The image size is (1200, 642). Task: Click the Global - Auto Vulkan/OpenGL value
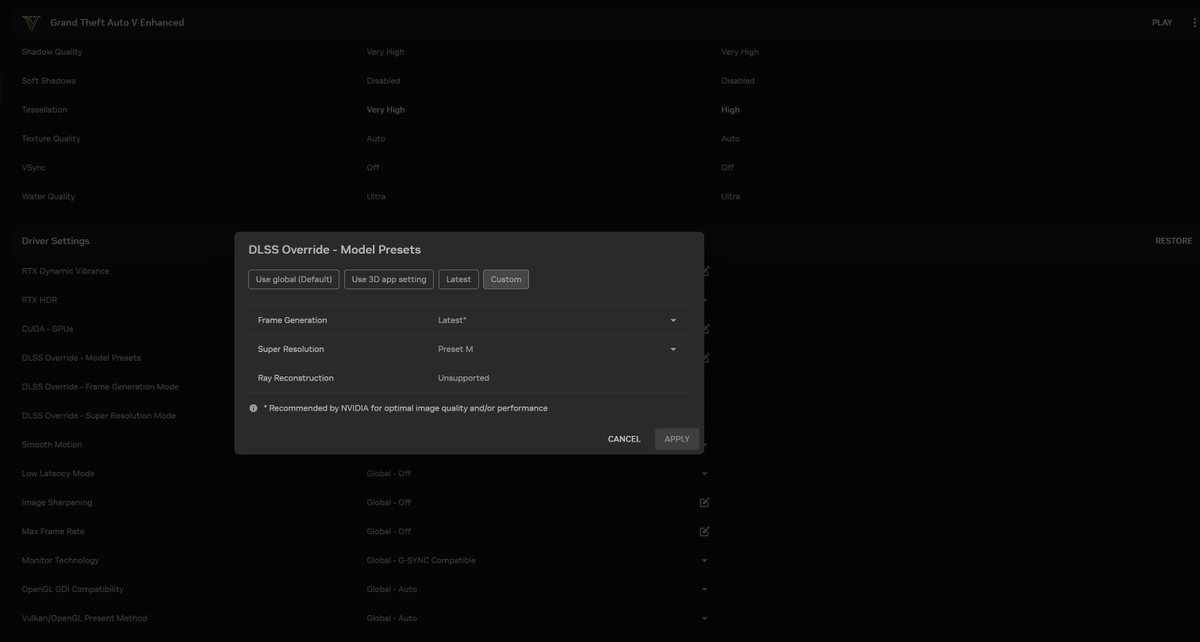pos(392,618)
